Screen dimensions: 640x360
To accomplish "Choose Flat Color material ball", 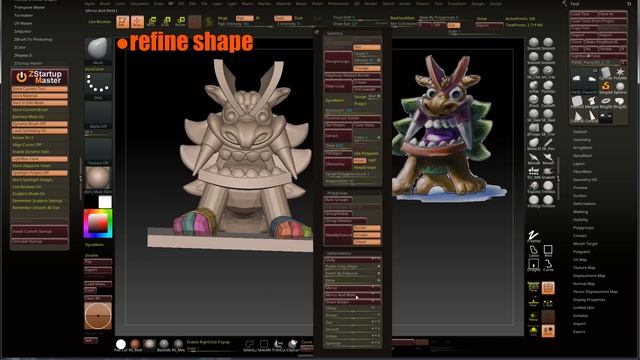I will coord(121,344).
